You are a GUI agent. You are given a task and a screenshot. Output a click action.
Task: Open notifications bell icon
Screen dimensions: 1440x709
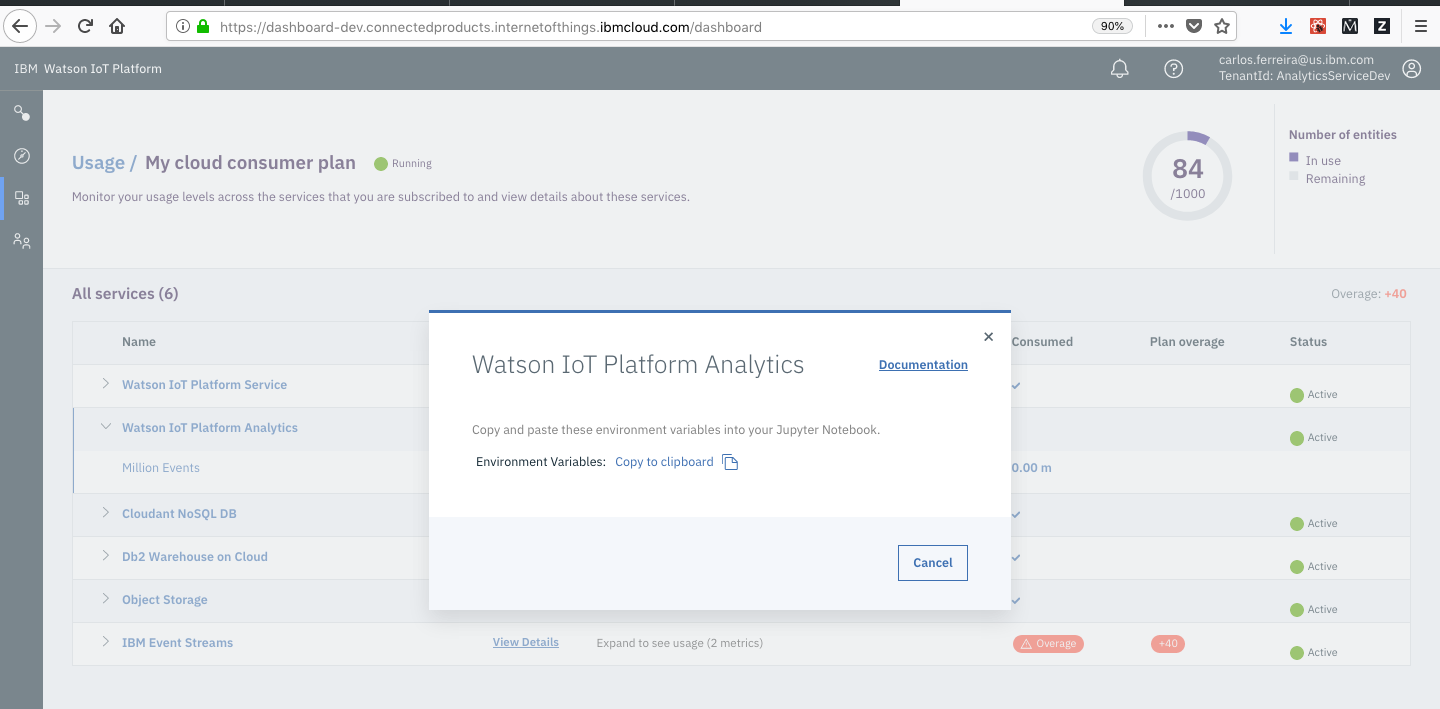click(1120, 69)
